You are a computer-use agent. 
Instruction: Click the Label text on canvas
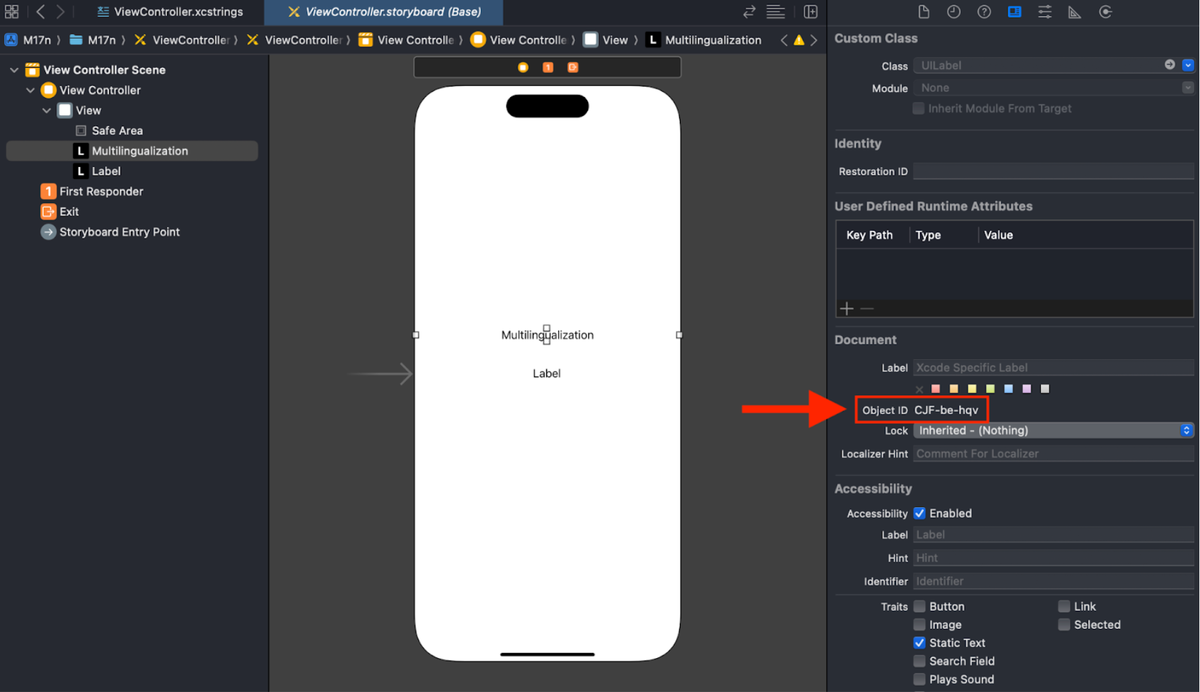point(546,373)
